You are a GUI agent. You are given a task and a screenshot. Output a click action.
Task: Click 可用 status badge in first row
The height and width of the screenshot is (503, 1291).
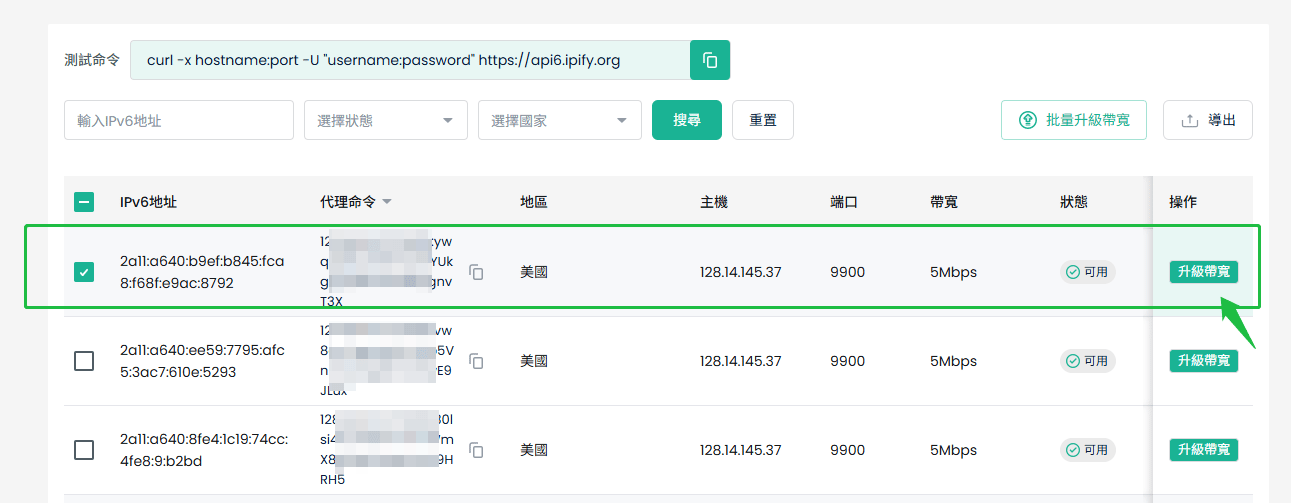[1088, 272]
